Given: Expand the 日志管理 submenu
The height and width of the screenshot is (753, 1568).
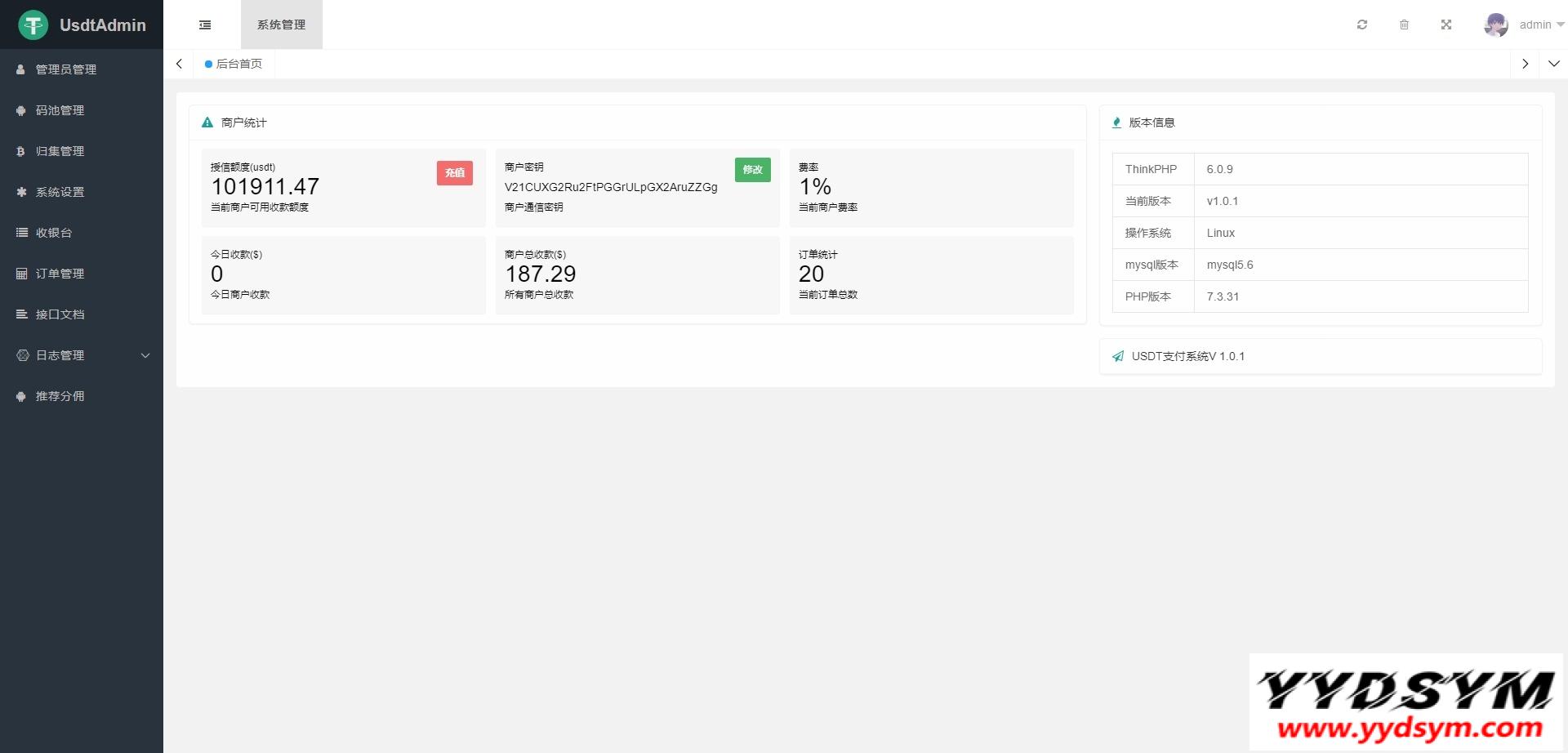Looking at the screenshot, I should (82, 355).
